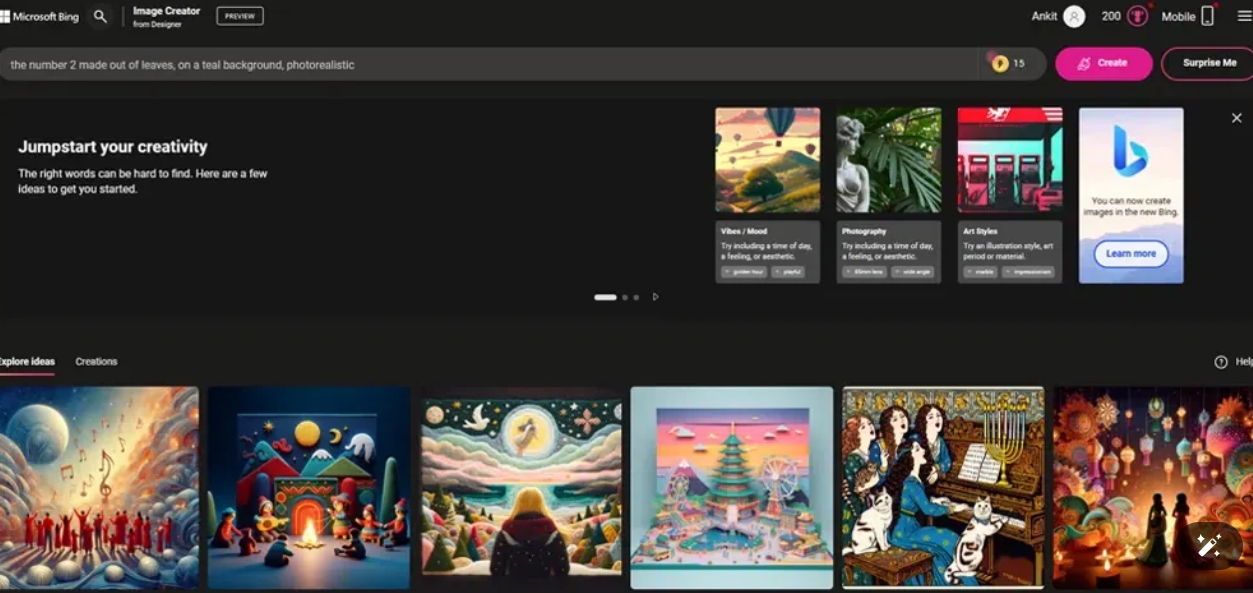Click Surprise Me
Screen dimensions: 1253x593
[1207, 63]
